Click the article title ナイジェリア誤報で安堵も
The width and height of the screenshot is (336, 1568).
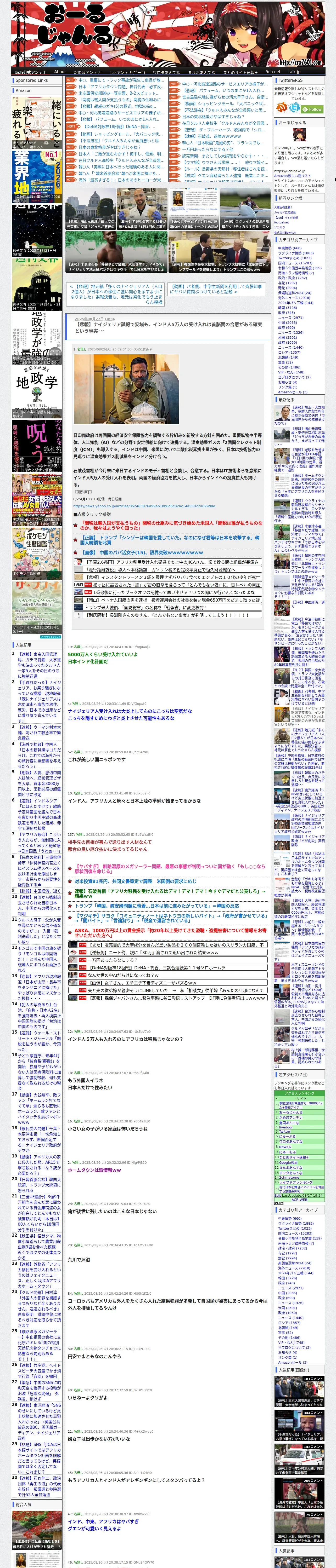pyautogui.click(x=169, y=328)
